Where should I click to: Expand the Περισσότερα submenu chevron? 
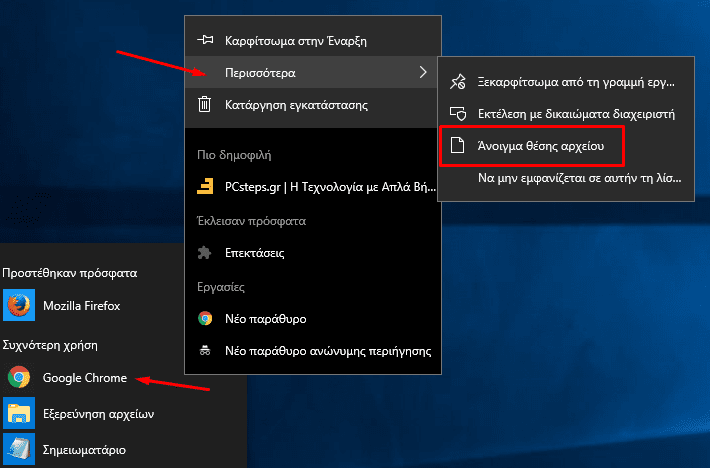[423, 72]
